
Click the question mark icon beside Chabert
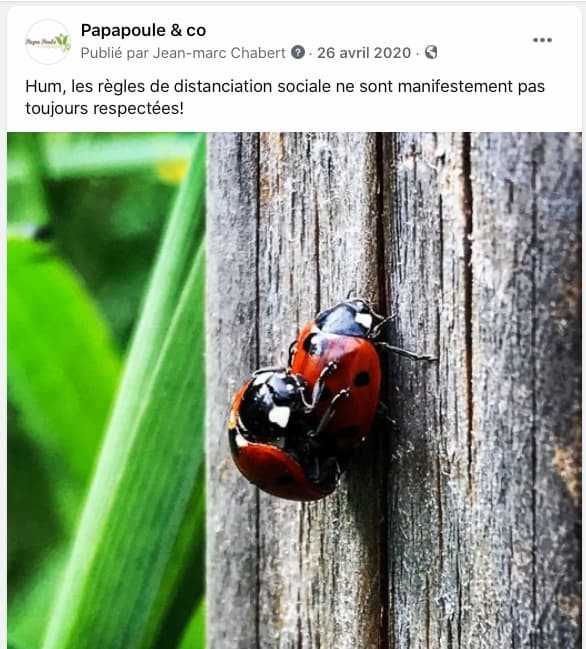coord(298,53)
